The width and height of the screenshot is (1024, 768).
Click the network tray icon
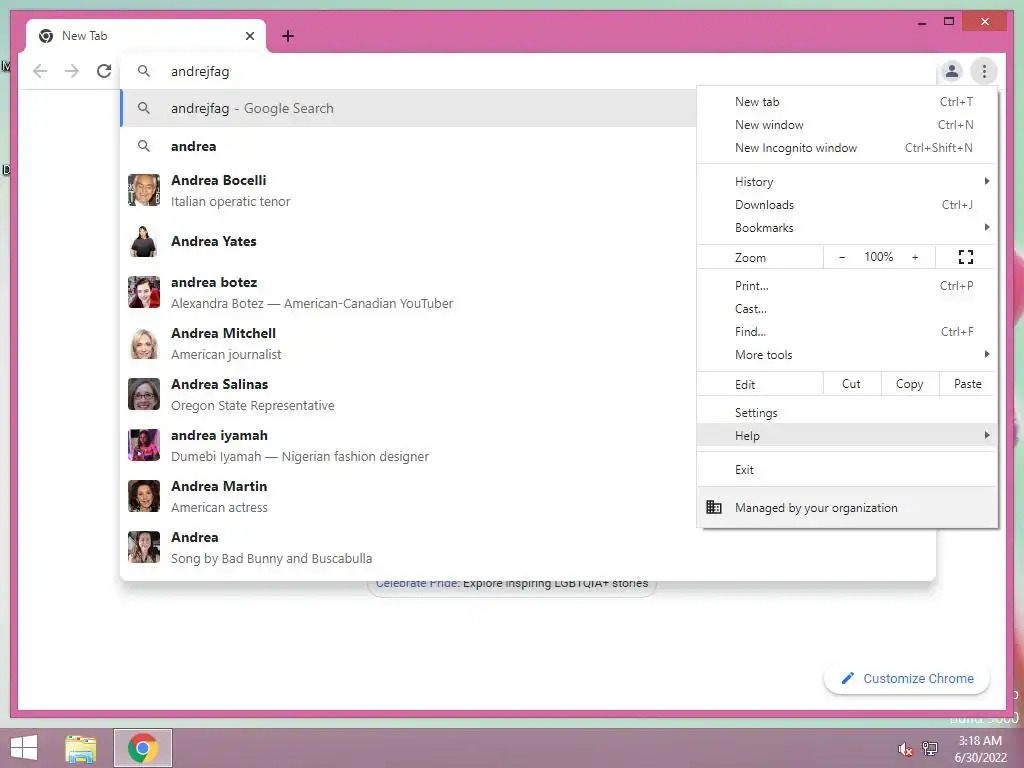tap(930, 748)
